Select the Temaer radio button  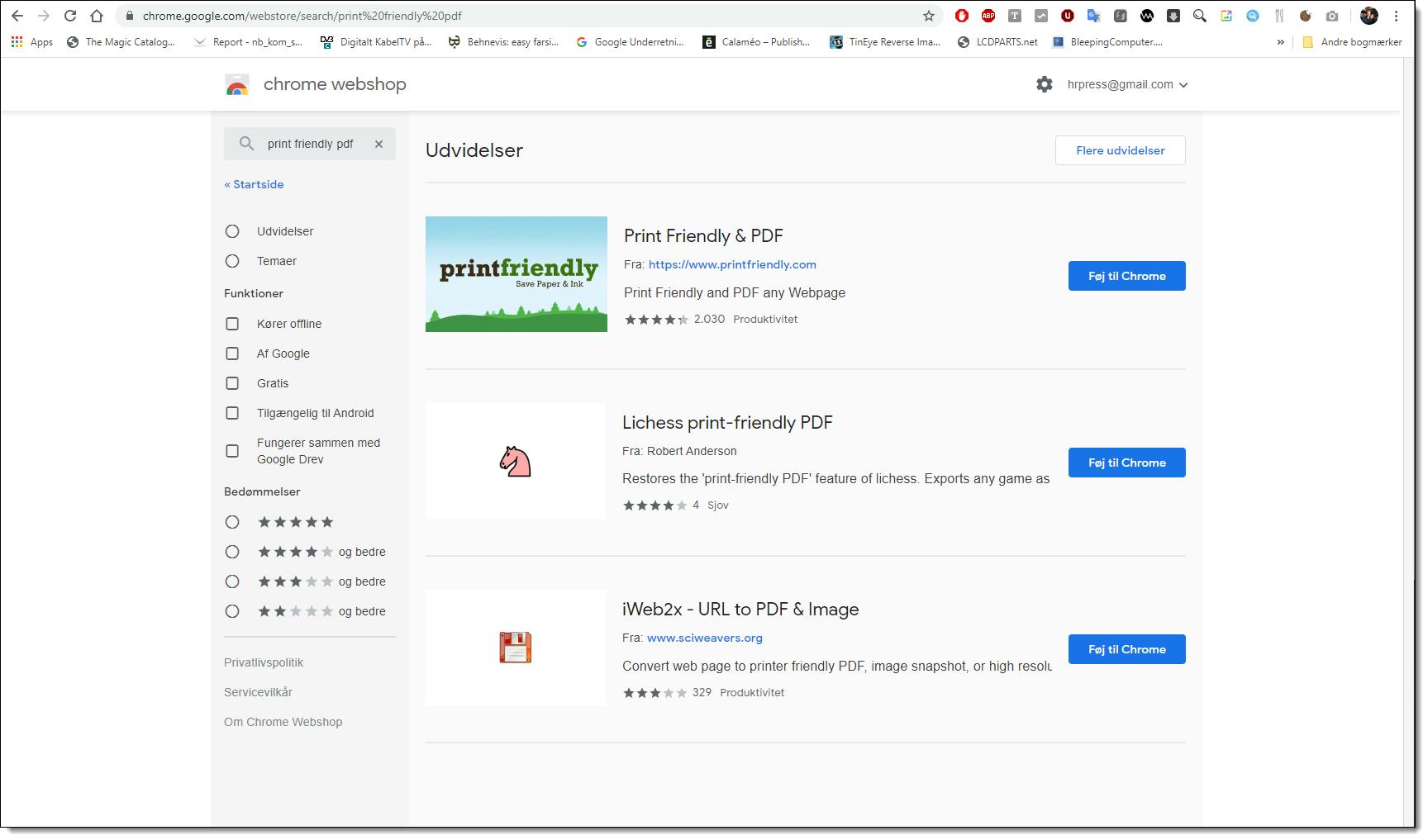(232, 261)
